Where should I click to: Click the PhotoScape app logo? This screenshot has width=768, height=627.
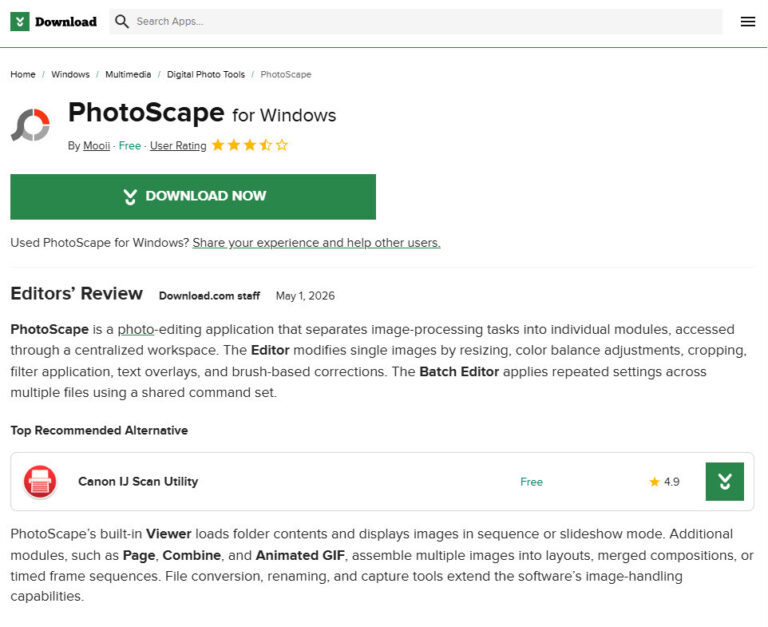click(31, 125)
